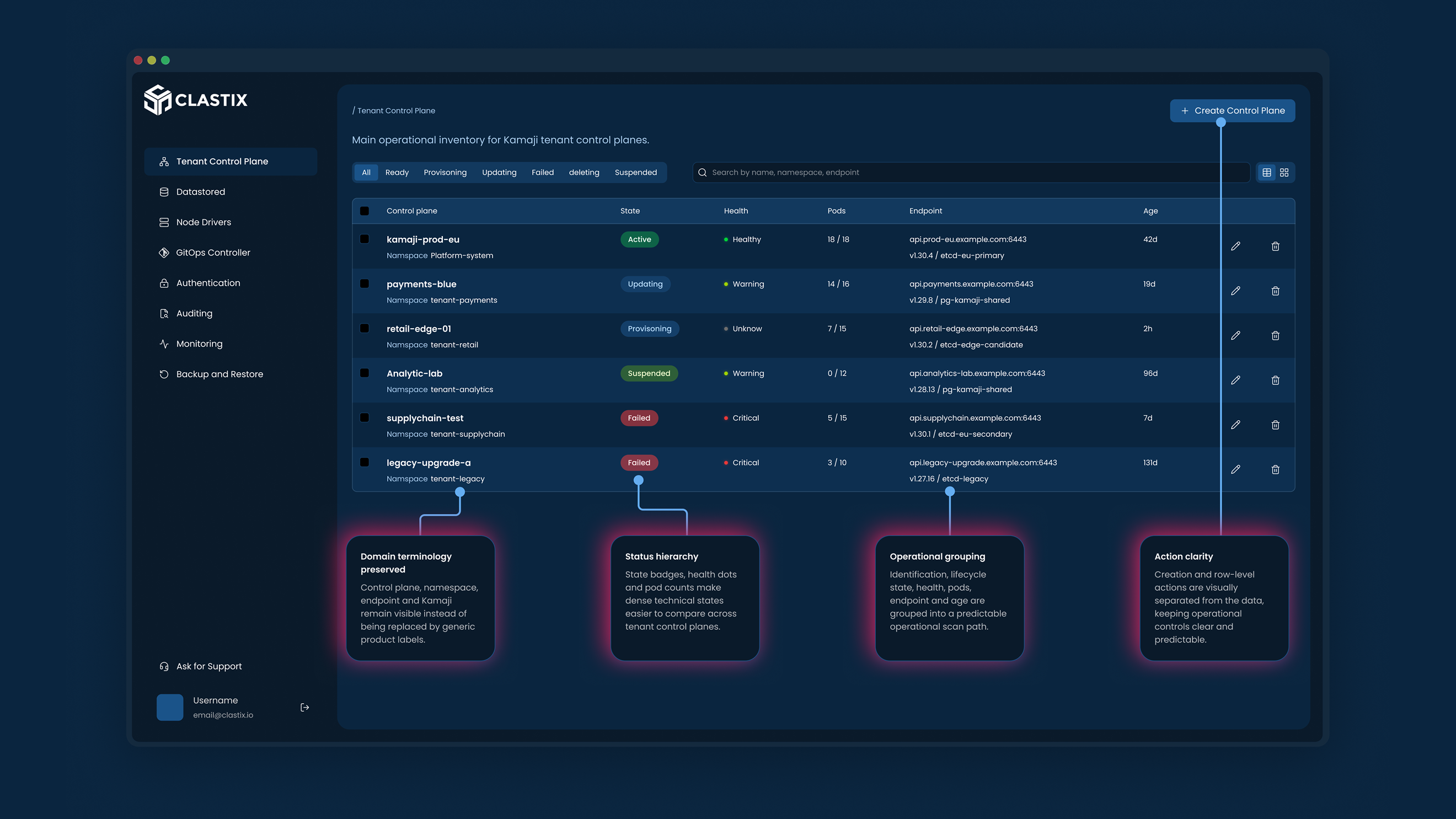Show only Failed control planes
Viewport: 1456px width, 819px height.
543,173
